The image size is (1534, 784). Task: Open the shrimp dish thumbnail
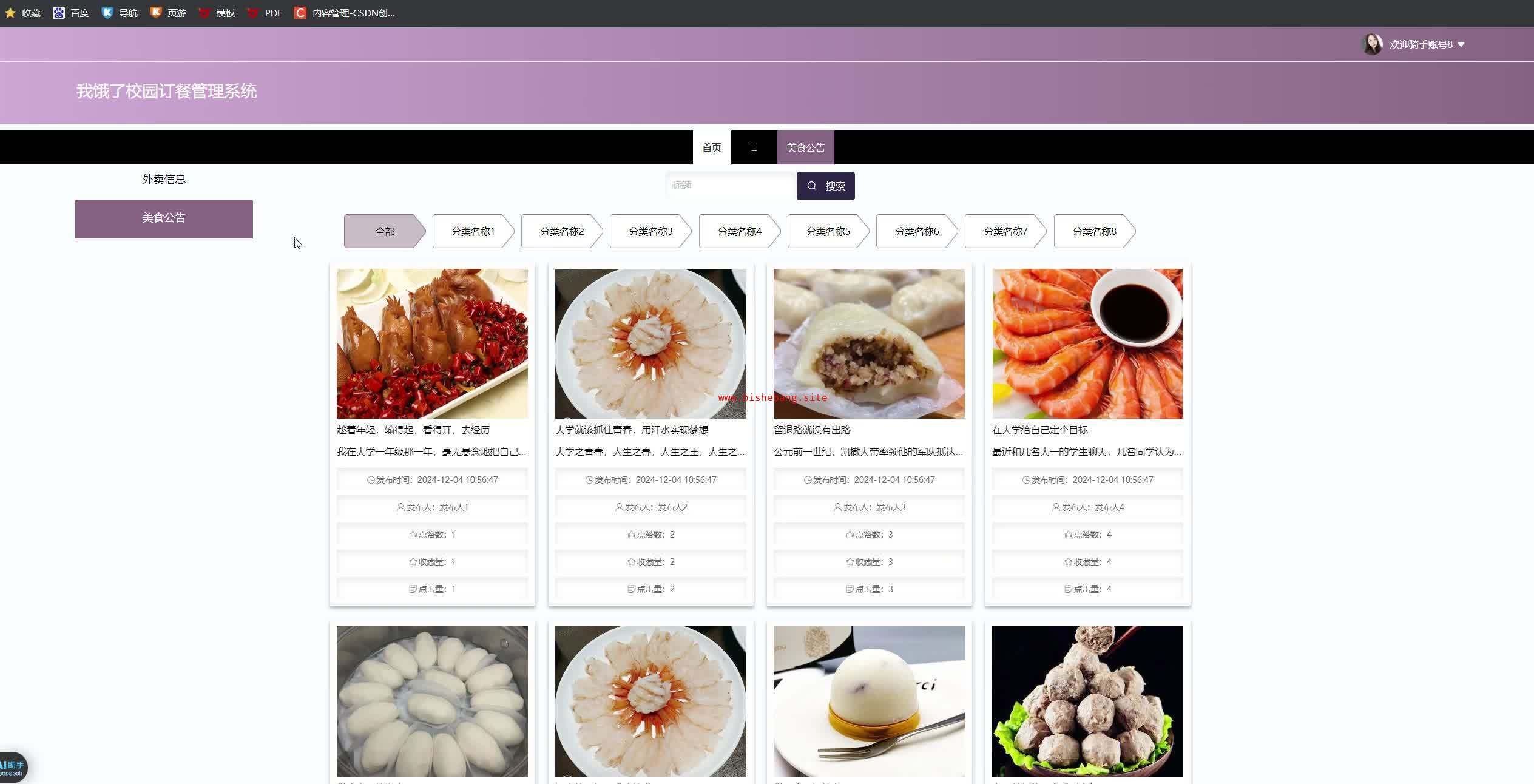click(x=1087, y=343)
